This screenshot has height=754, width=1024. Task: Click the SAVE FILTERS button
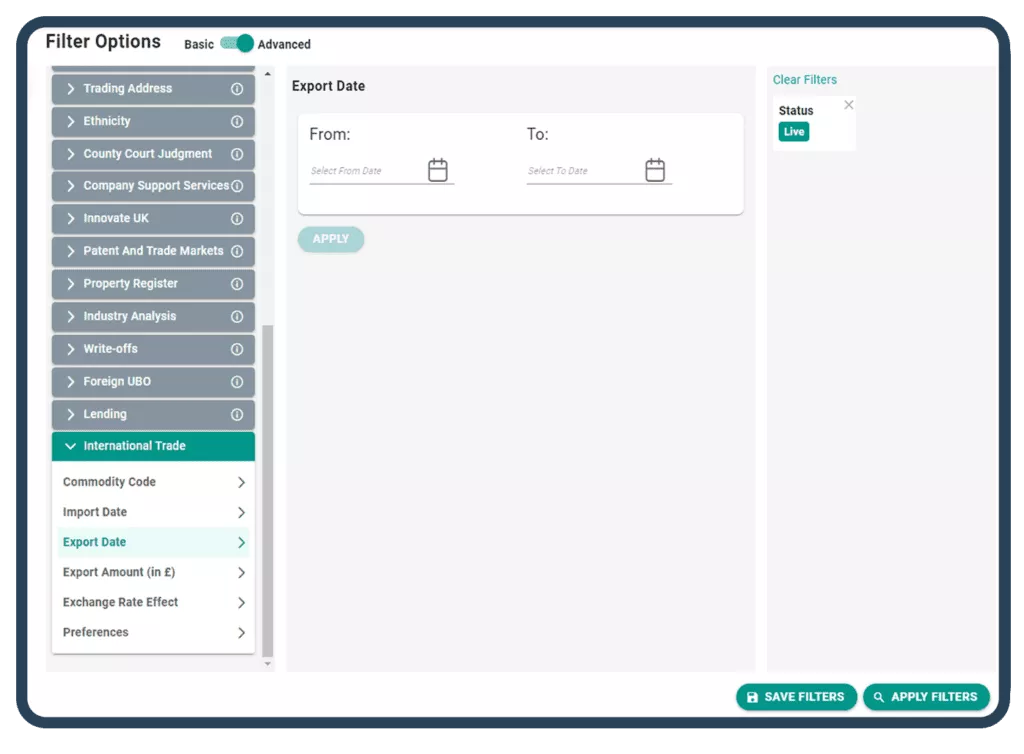click(x=796, y=697)
